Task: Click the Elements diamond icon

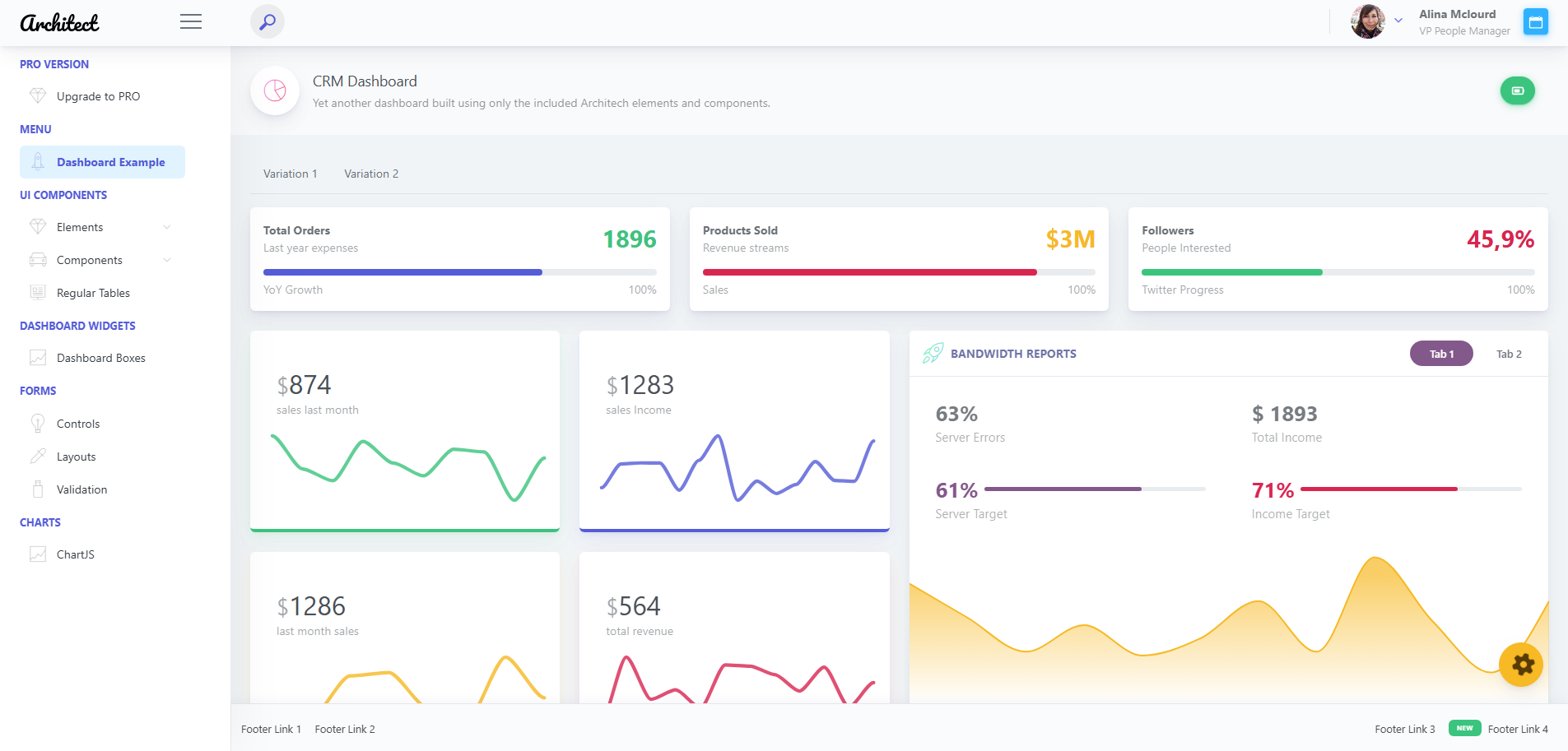Action: (x=38, y=227)
